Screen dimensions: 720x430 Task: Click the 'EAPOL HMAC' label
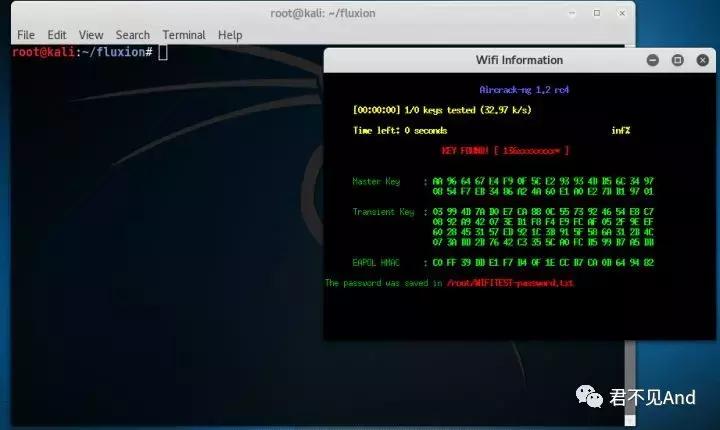point(376,263)
